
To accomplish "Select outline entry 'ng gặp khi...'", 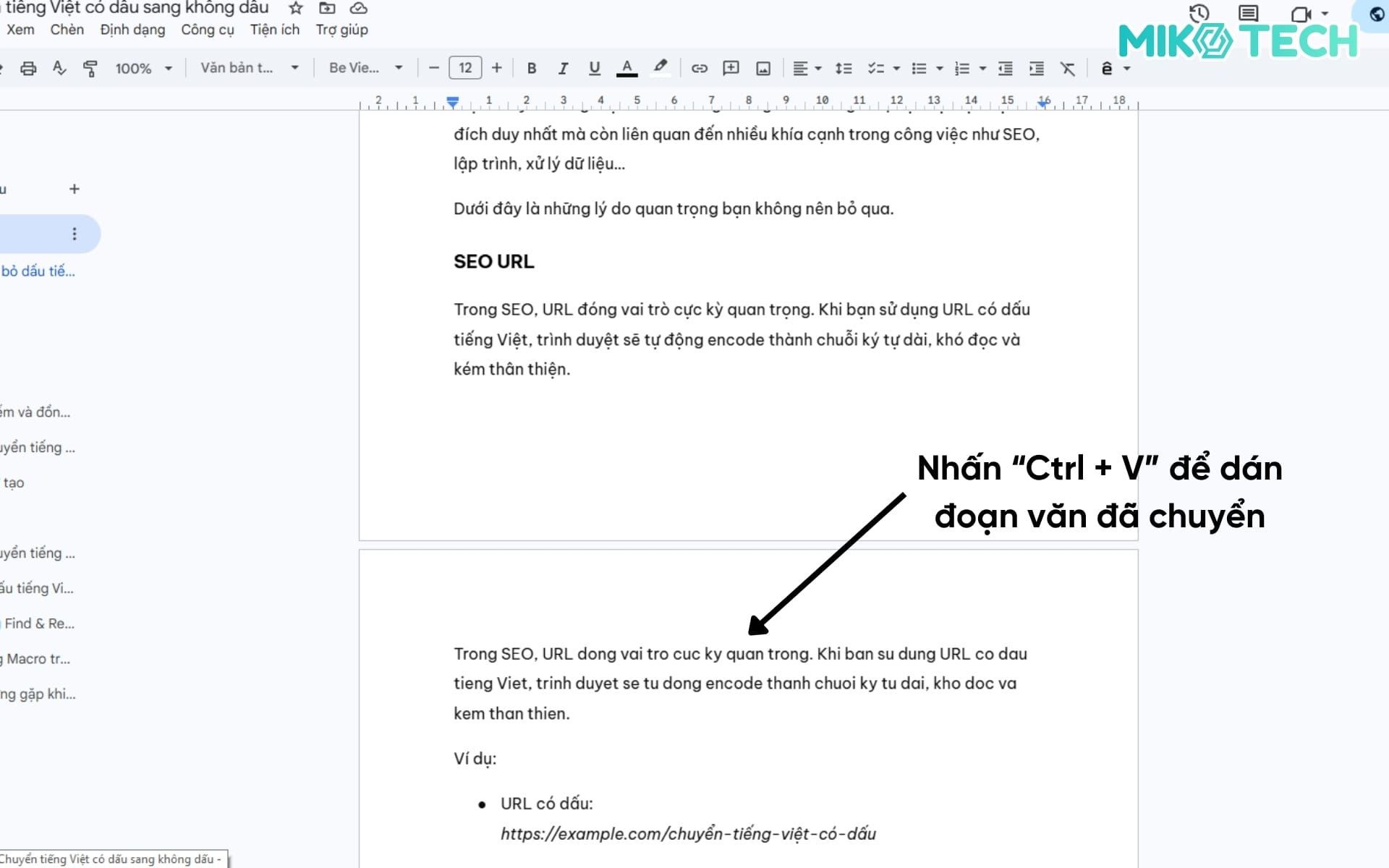I will (x=38, y=694).
